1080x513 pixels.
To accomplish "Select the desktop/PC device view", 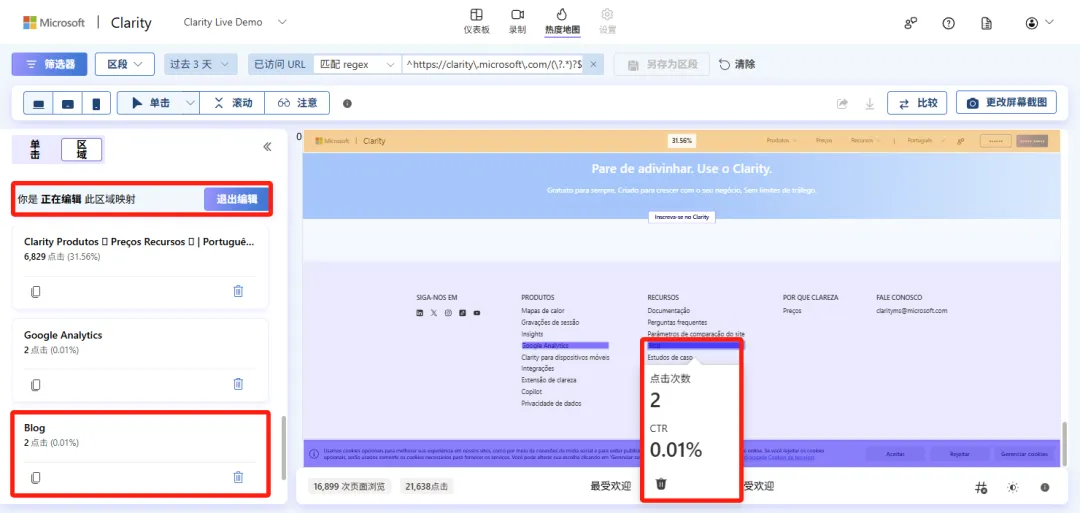I will (x=39, y=103).
